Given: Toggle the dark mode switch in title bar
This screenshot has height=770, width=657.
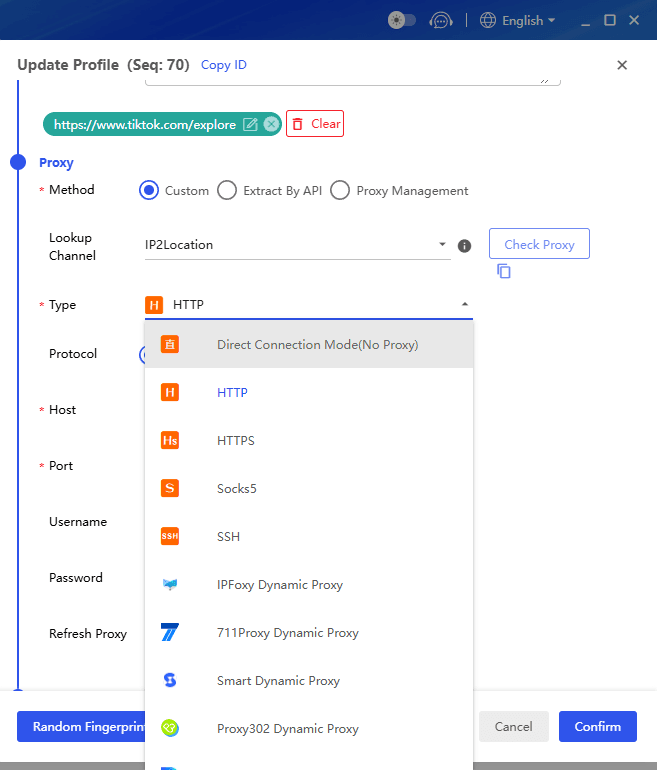Looking at the screenshot, I should [x=402, y=20].
